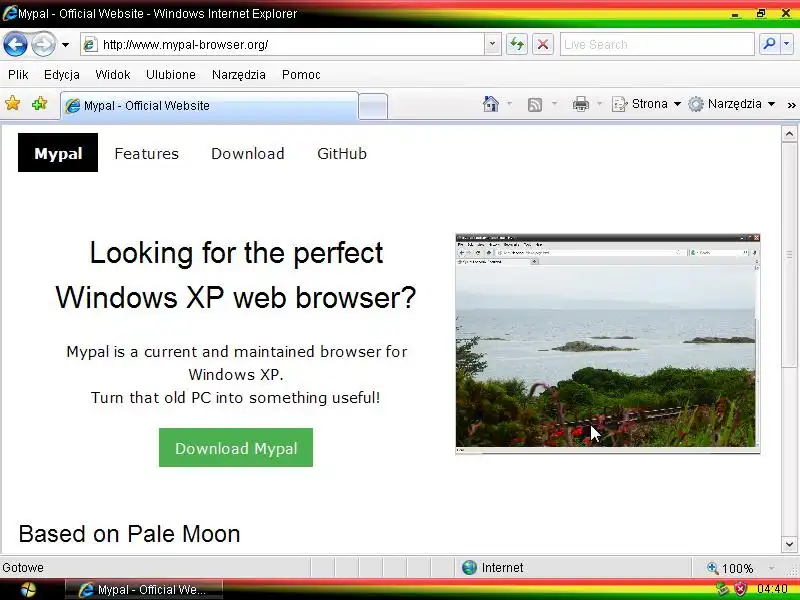Open a new blank tab
800x600 pixels.
373,107
